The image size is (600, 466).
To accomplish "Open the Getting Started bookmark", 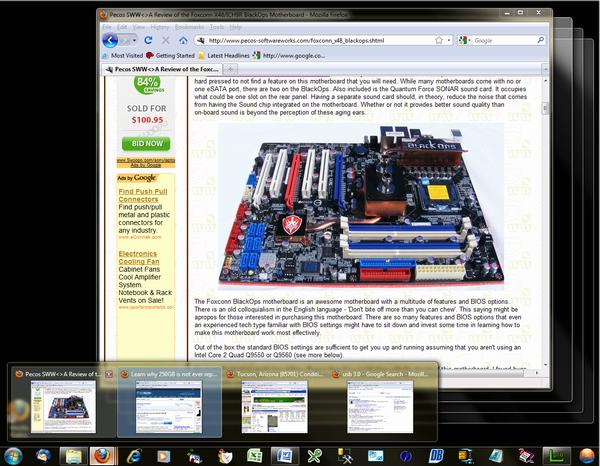I will pos(170,55).
